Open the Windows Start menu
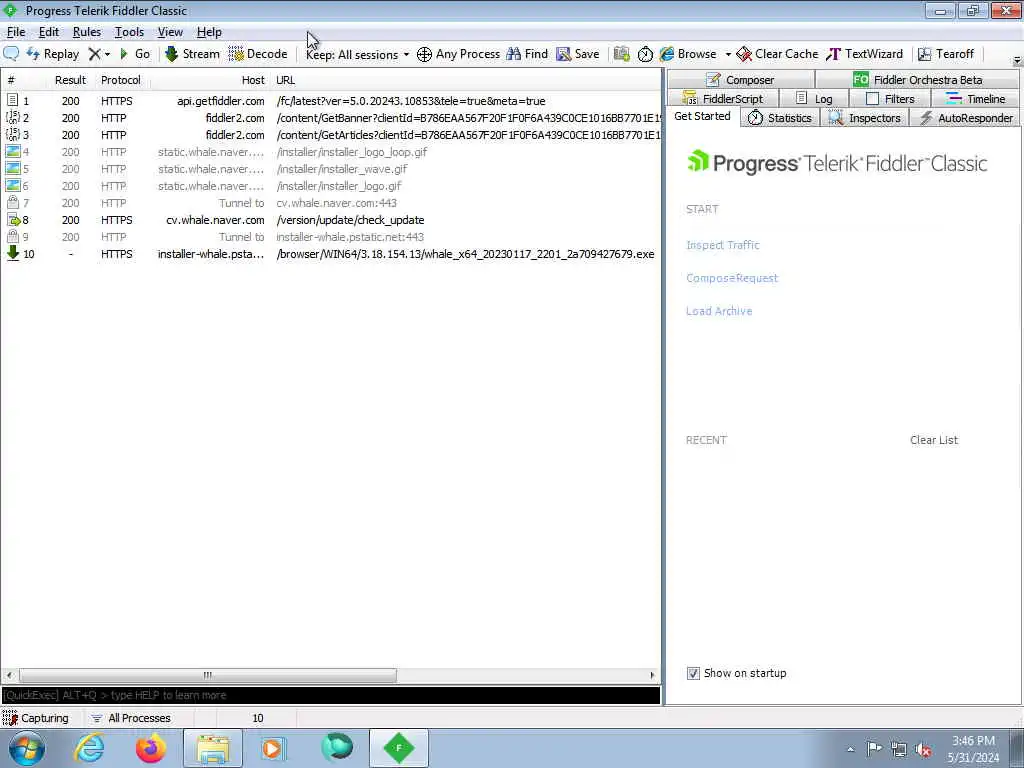This screenshot has height=768, width=1024. tap(27, 748)
